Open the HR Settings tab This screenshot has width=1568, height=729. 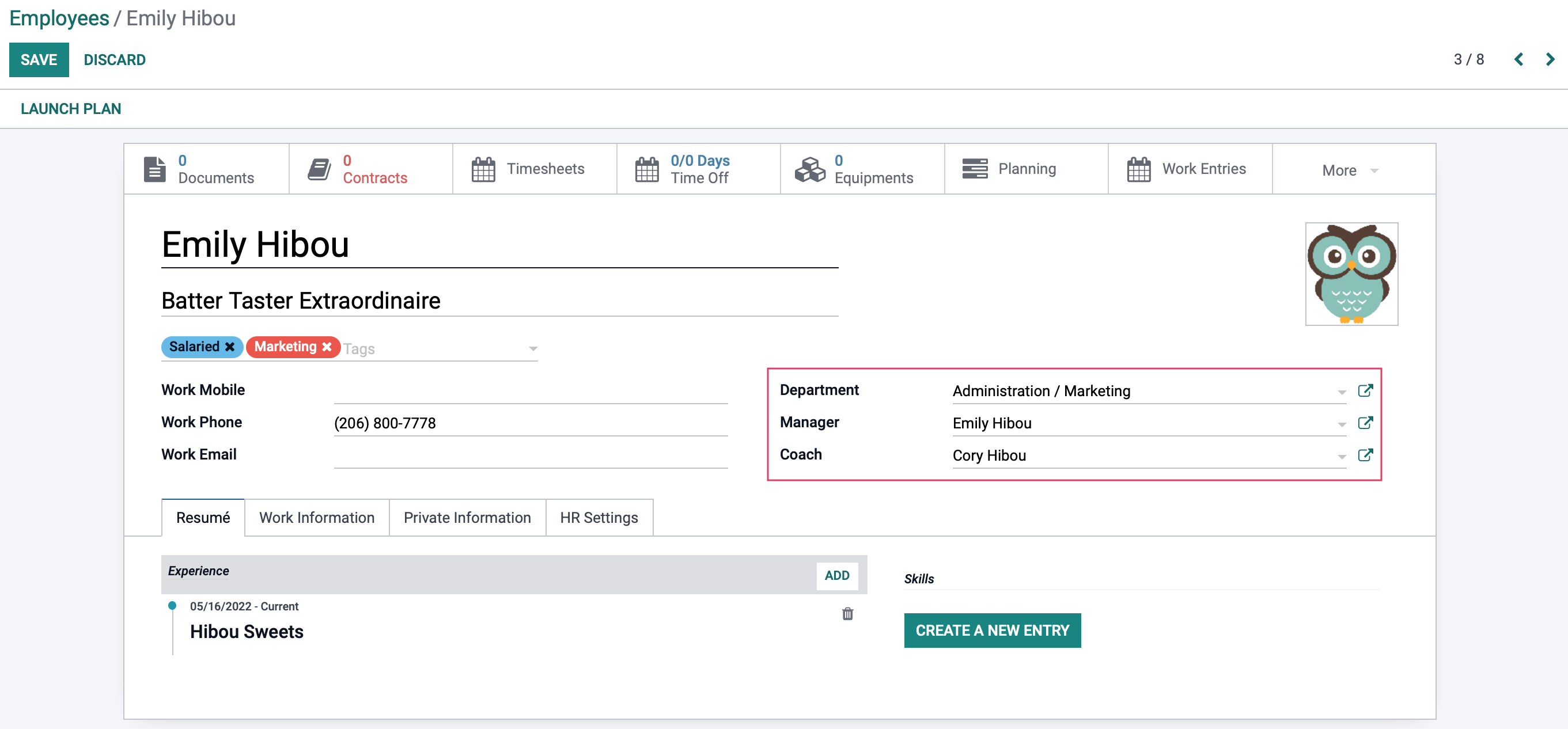(599, 518)
